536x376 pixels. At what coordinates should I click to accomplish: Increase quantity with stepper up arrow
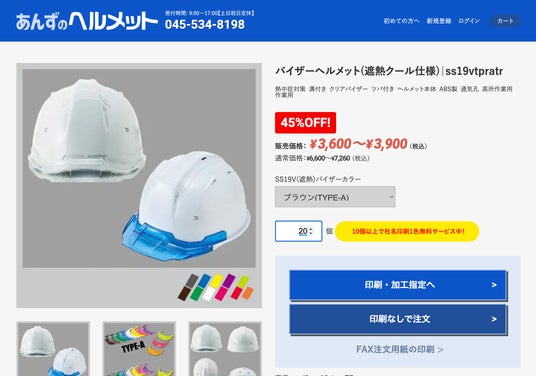311,229
